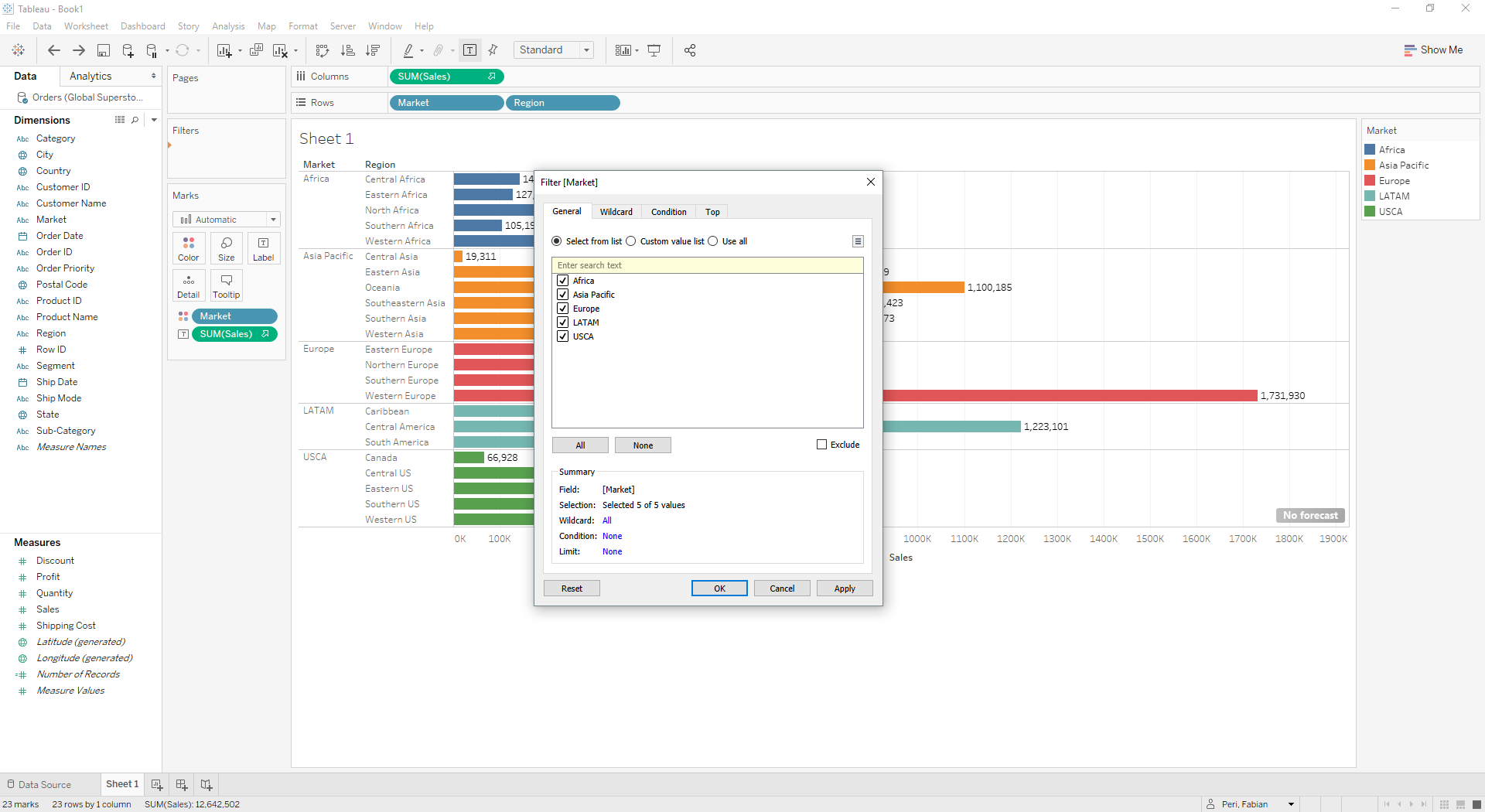Image resolution: width=1485 pixels, height=812 pixels.
Task: Click the Undo back arrow in toolbar
Action: 53,50
